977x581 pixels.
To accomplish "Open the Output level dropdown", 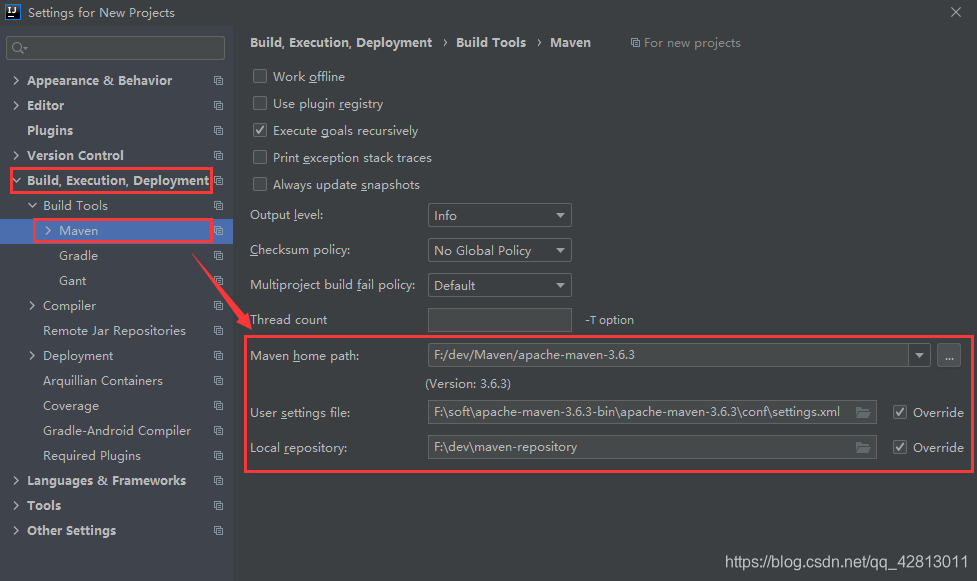I will coord(499,214).
